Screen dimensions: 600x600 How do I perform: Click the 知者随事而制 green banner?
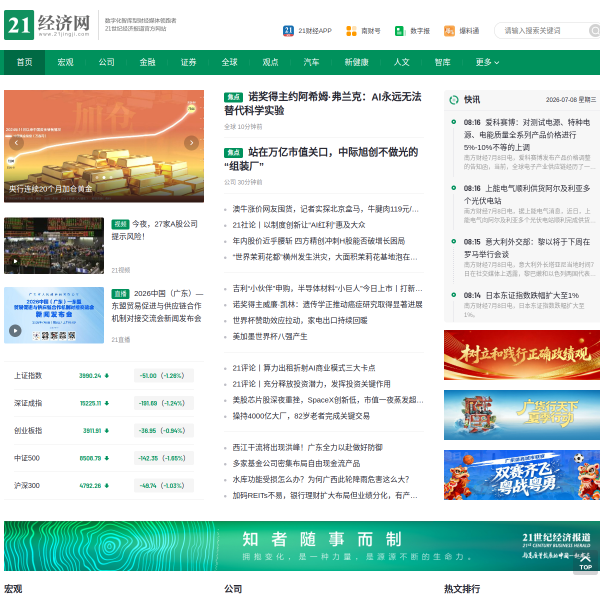[x=302, y=546]
